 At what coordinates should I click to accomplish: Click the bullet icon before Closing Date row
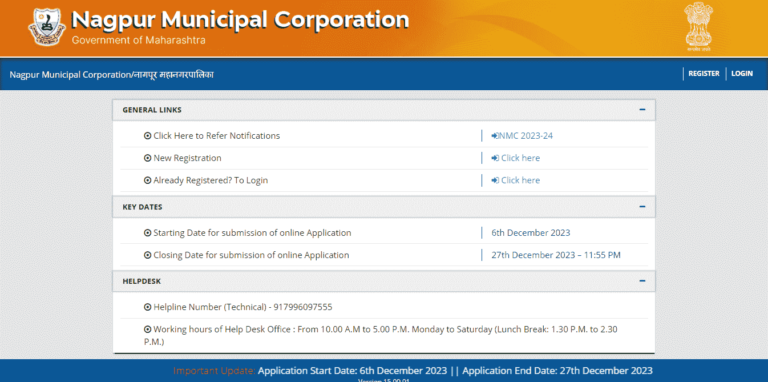pos(147,255)
